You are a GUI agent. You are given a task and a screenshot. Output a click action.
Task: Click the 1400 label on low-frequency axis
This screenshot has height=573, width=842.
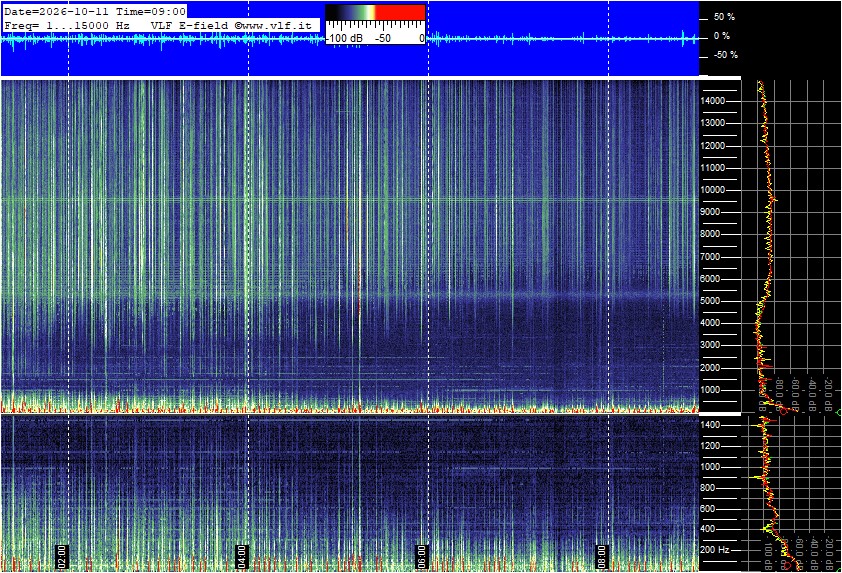click(710, 425)
